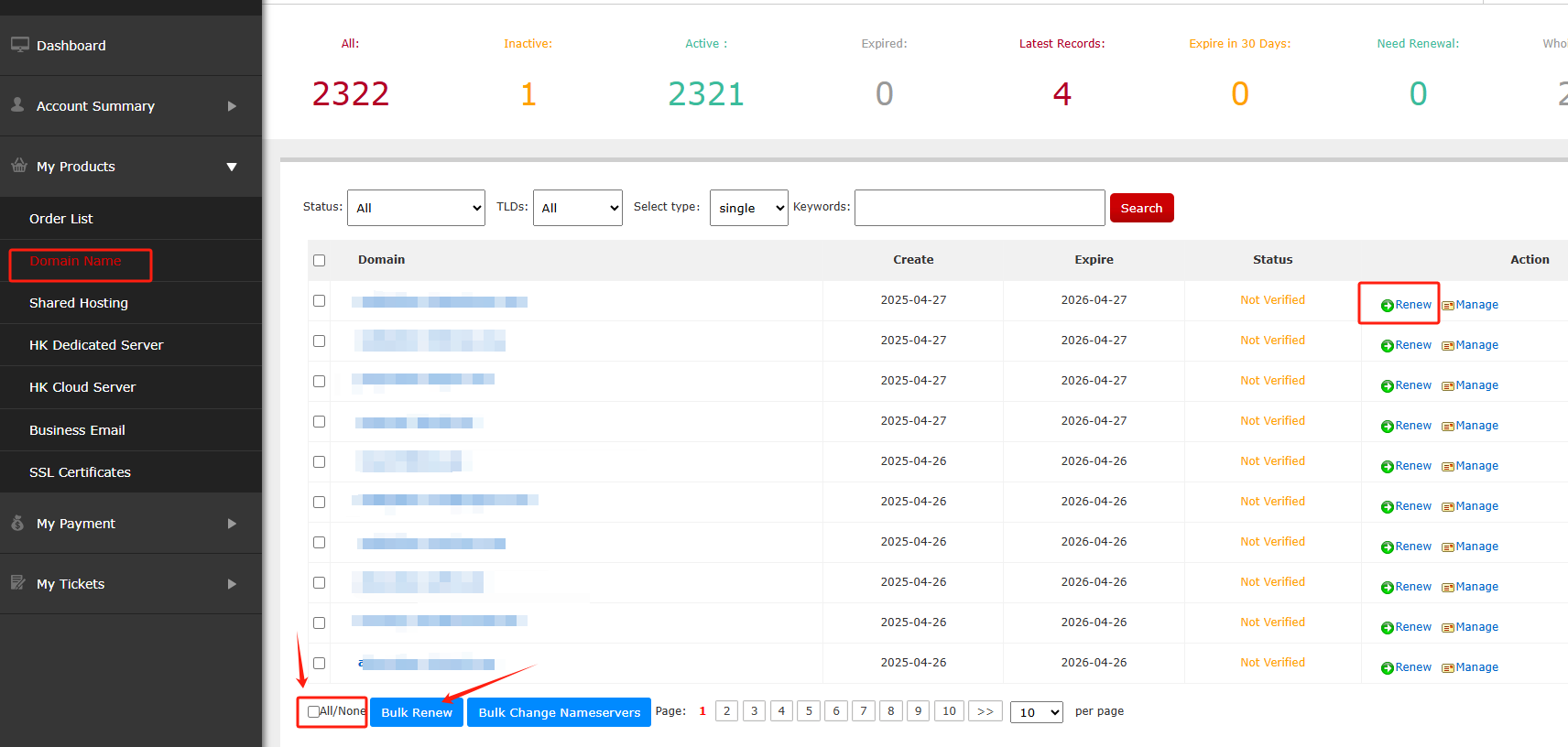Image resolution: width=1568 pixels, height=747 pixels.
Task: Click green Renew icon in last row
Action: (x=1387, y=668)
